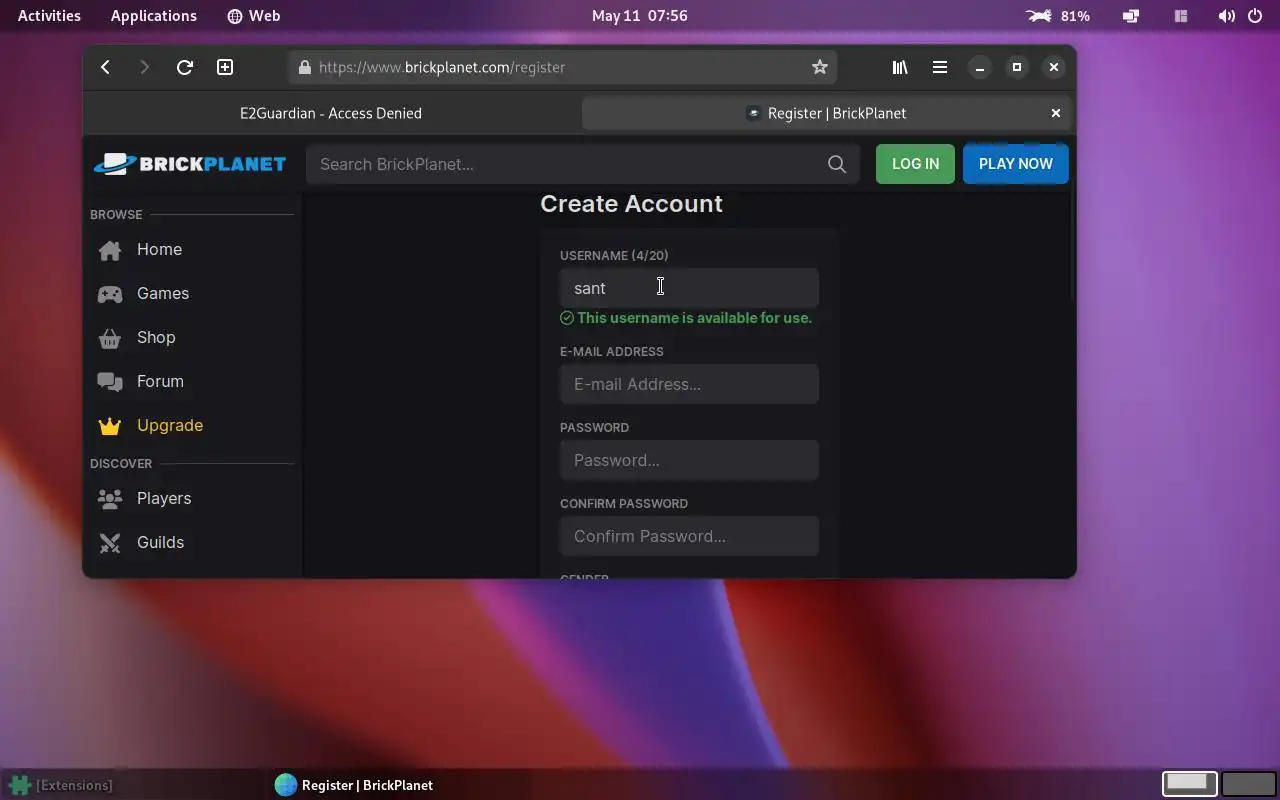This screenshot has height=800, width=1280.
Task: Click 'This username is available for use.' text
Action: (x=694, y=318)
